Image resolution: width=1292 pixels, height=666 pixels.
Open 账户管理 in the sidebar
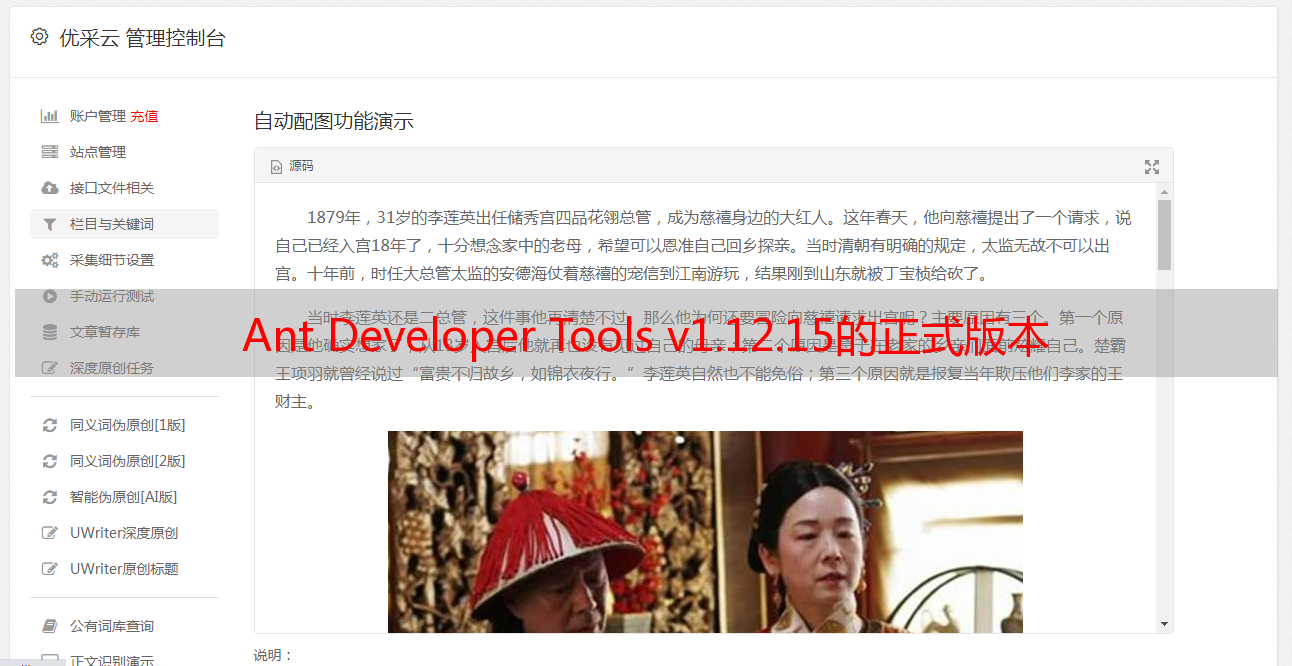pos(98,116)
